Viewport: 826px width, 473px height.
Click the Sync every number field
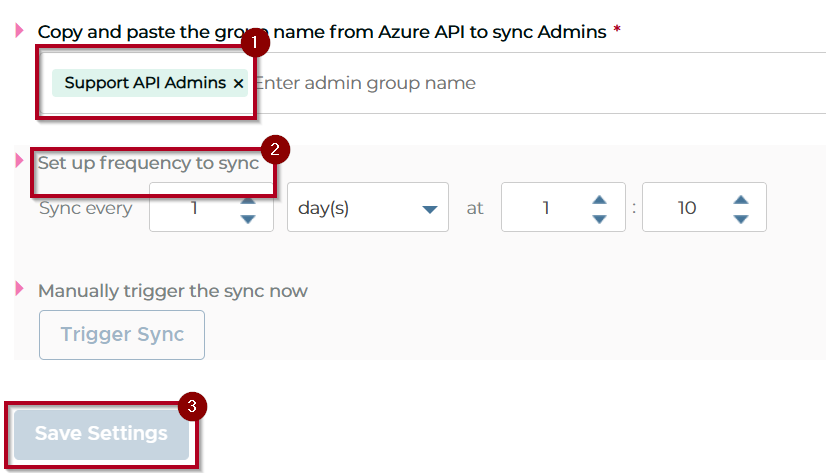point(211,208)
